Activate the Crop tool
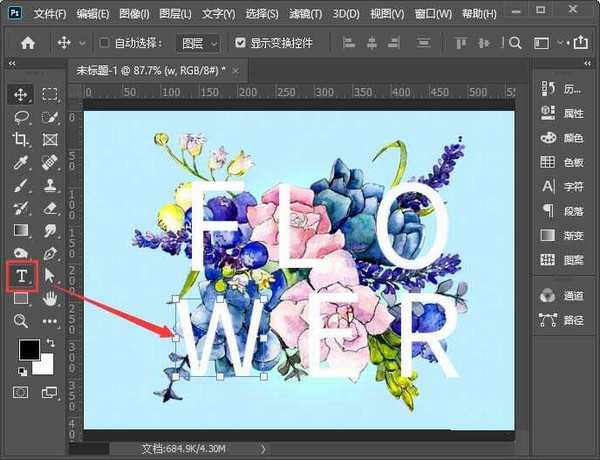 tap(20, 140)
